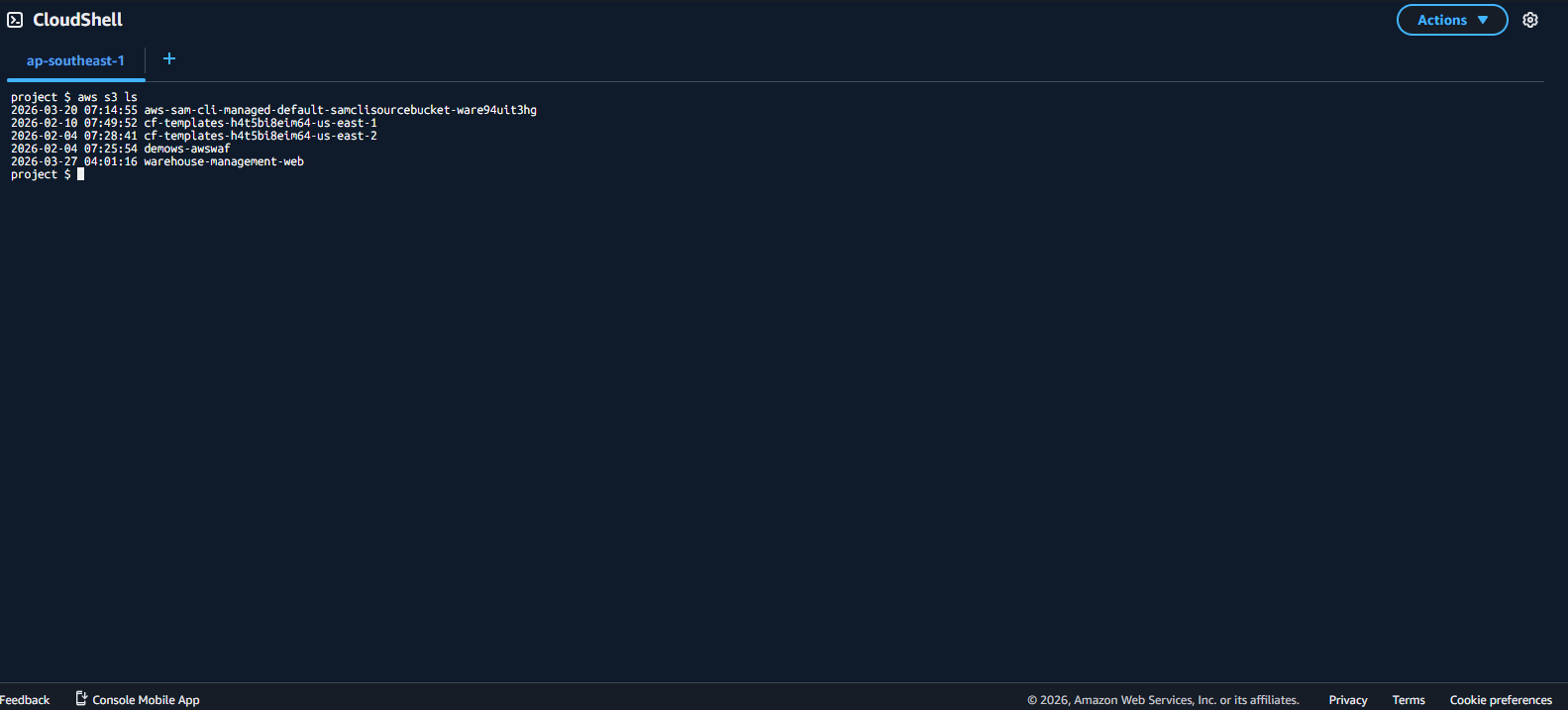Click timestamp 2026-03-27 04:01:16
This screenshot has height=710, width=1568.
pos(74,161)
